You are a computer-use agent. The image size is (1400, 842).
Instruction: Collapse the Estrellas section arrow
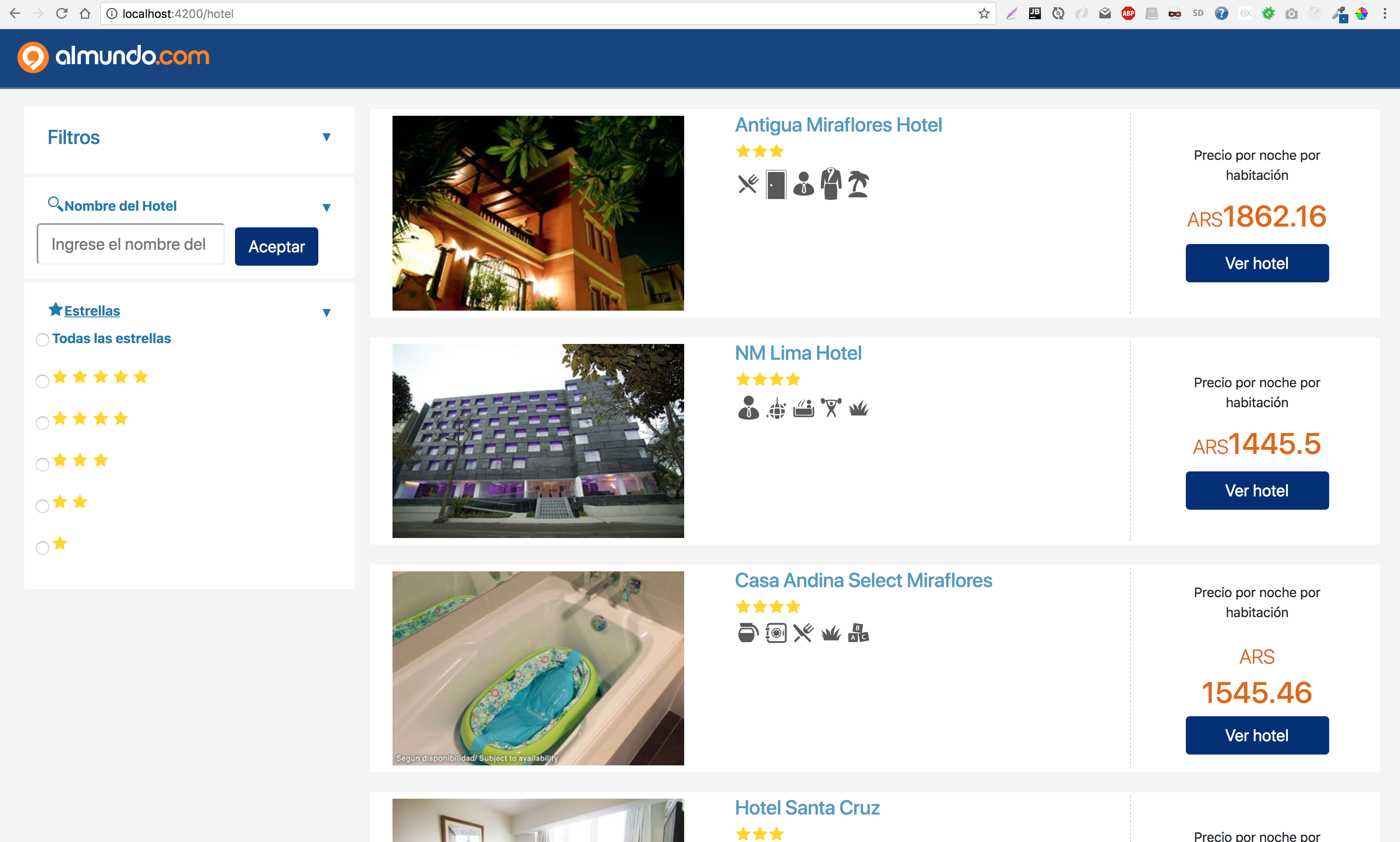pyautogui.click(x=326, y=313)
